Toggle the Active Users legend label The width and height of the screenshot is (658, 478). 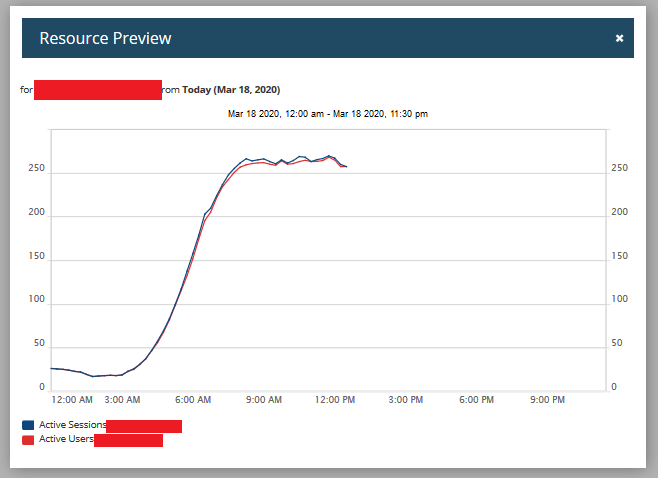pos(66,439)
